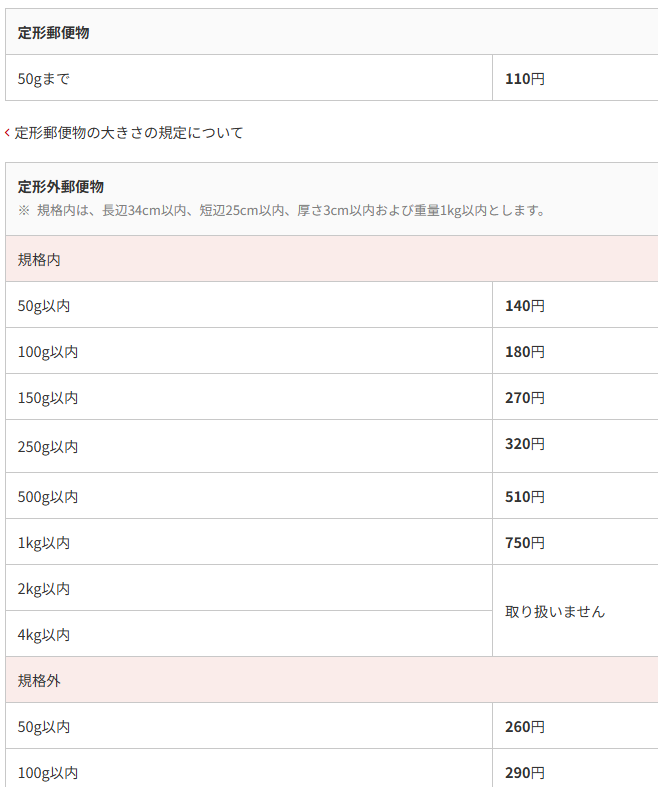The height and width of the screenshot is (787, 658).
Task: Click the 750円 price for 1kg以内
Action: point(525,542)
